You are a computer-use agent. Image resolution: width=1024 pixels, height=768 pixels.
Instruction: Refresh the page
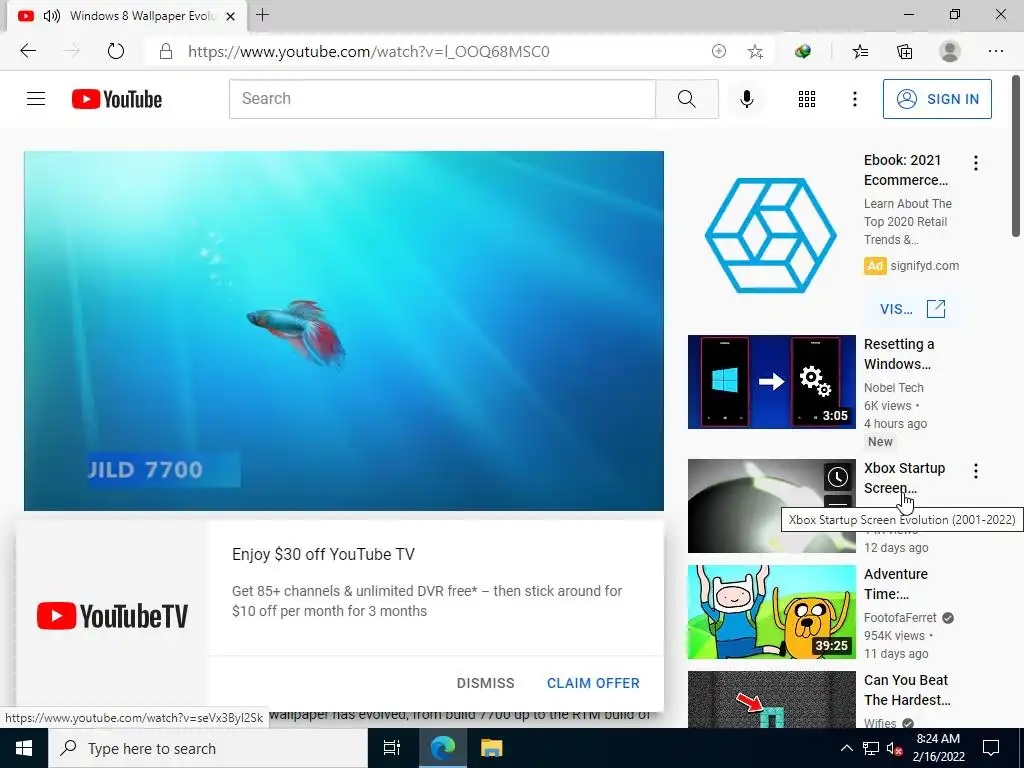pyautogui.click(x=116, y=51)
